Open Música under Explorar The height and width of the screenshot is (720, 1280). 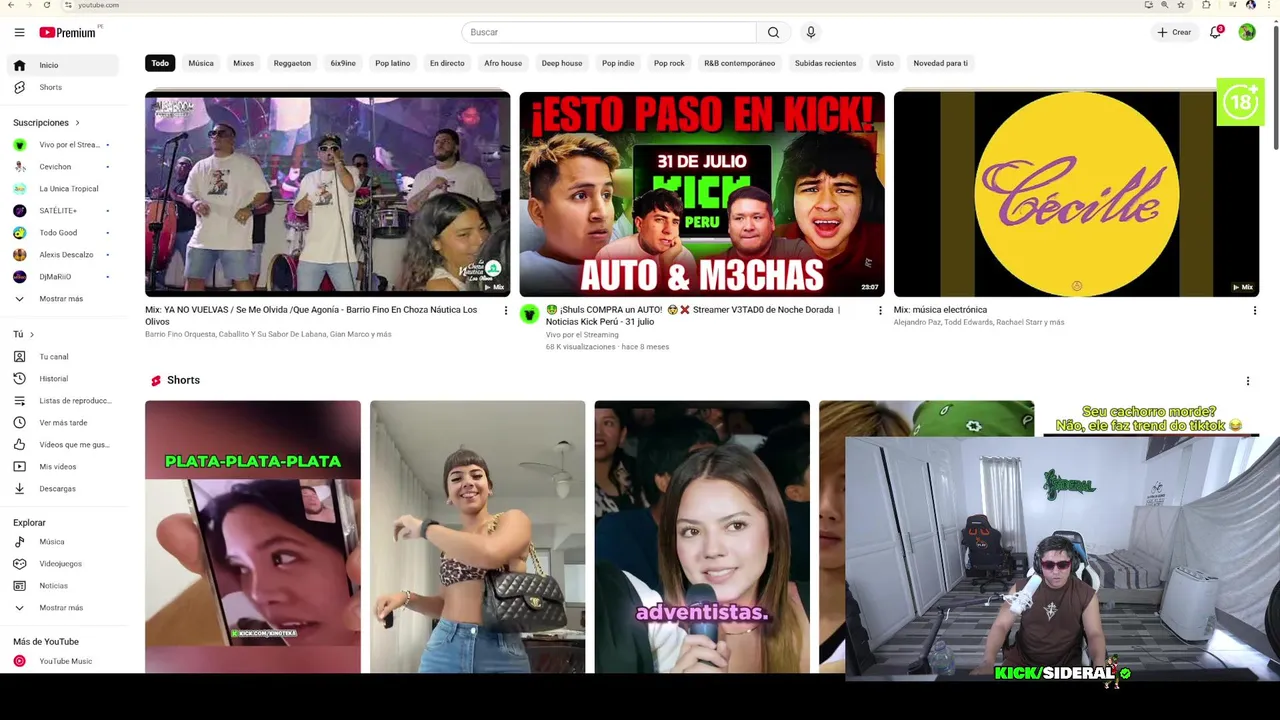(62, 541)
